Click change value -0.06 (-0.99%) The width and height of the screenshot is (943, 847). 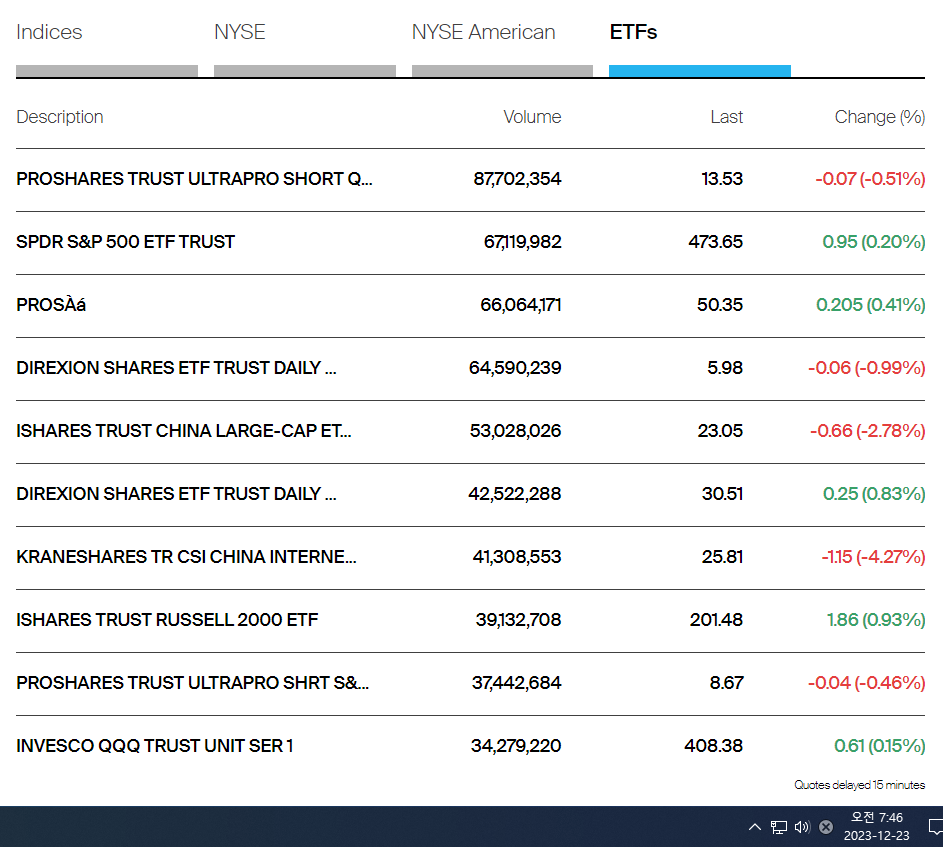point(867,368)
